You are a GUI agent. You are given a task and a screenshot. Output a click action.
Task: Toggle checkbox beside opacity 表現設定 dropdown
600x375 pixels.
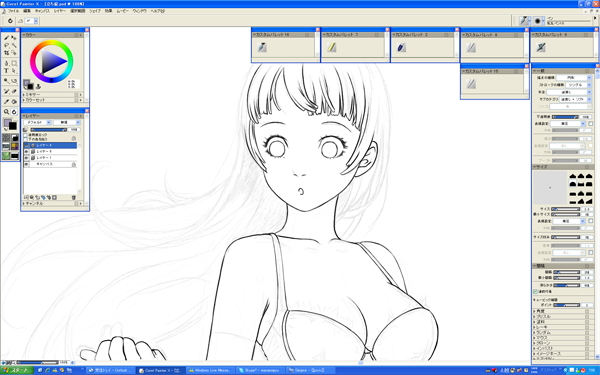pyautogui.click(x=590, y=124)
